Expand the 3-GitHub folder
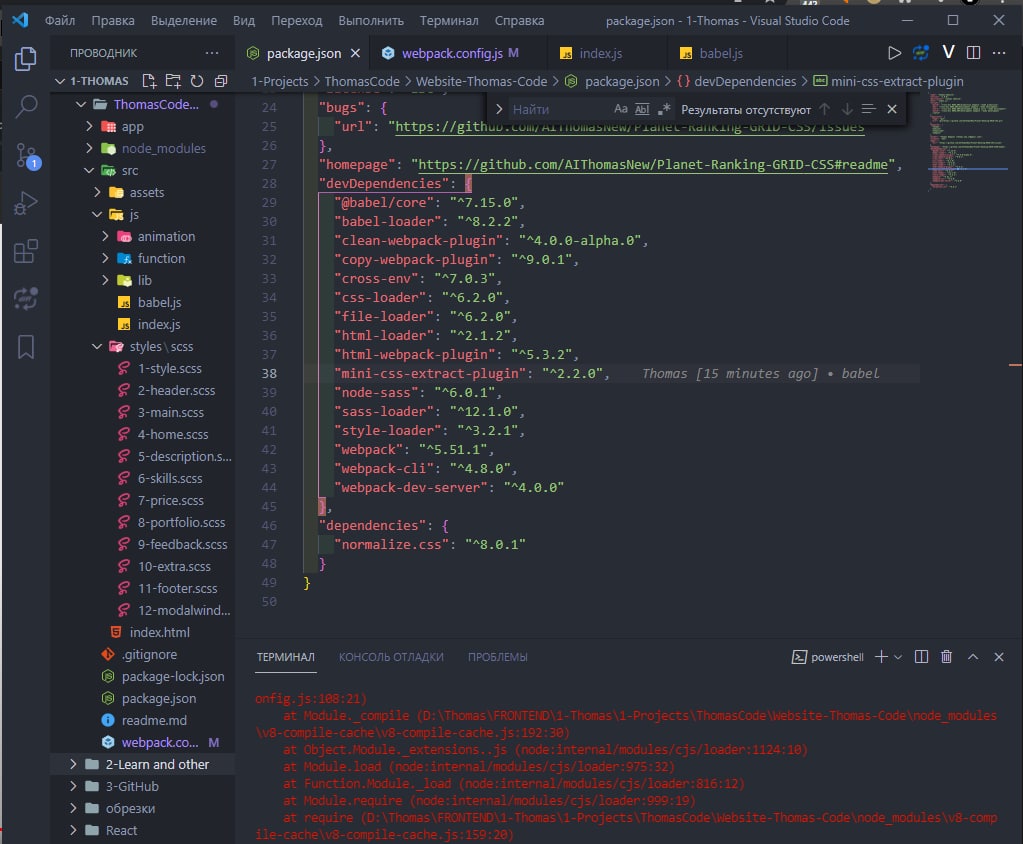This screenshot has width=1023, height=844. pos(73,787)
